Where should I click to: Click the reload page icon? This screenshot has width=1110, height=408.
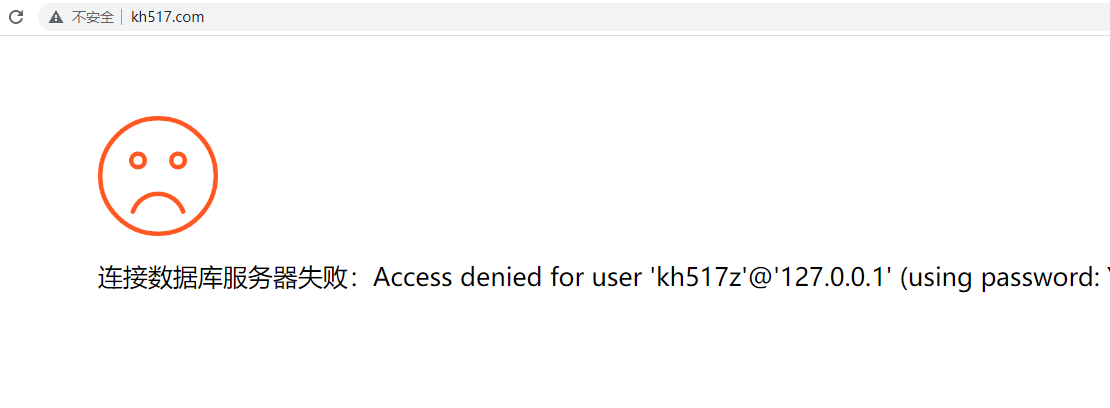pyautogui.click(x=16, y=17)
